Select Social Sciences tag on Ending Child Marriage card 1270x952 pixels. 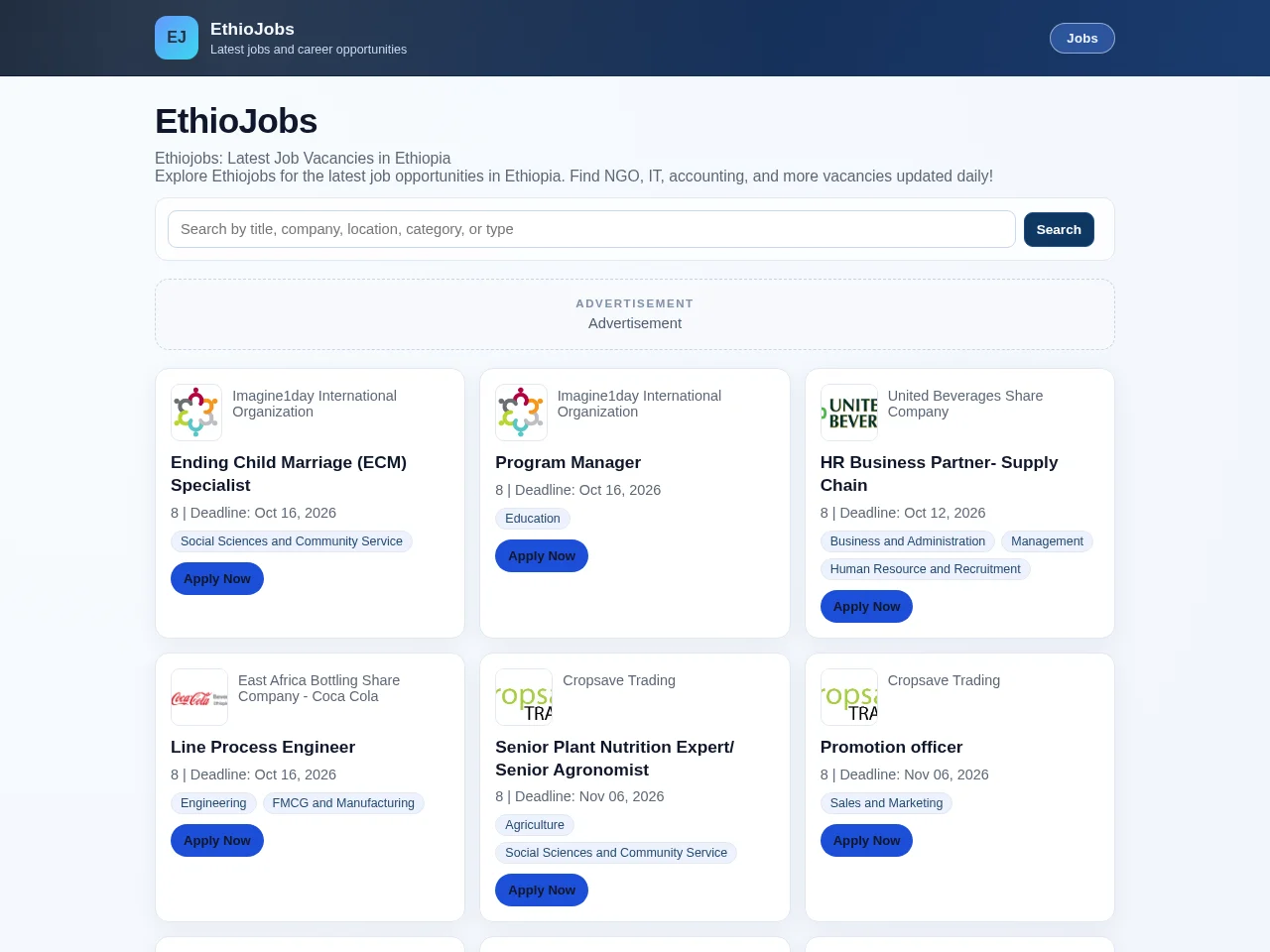(x=292, y=541)
